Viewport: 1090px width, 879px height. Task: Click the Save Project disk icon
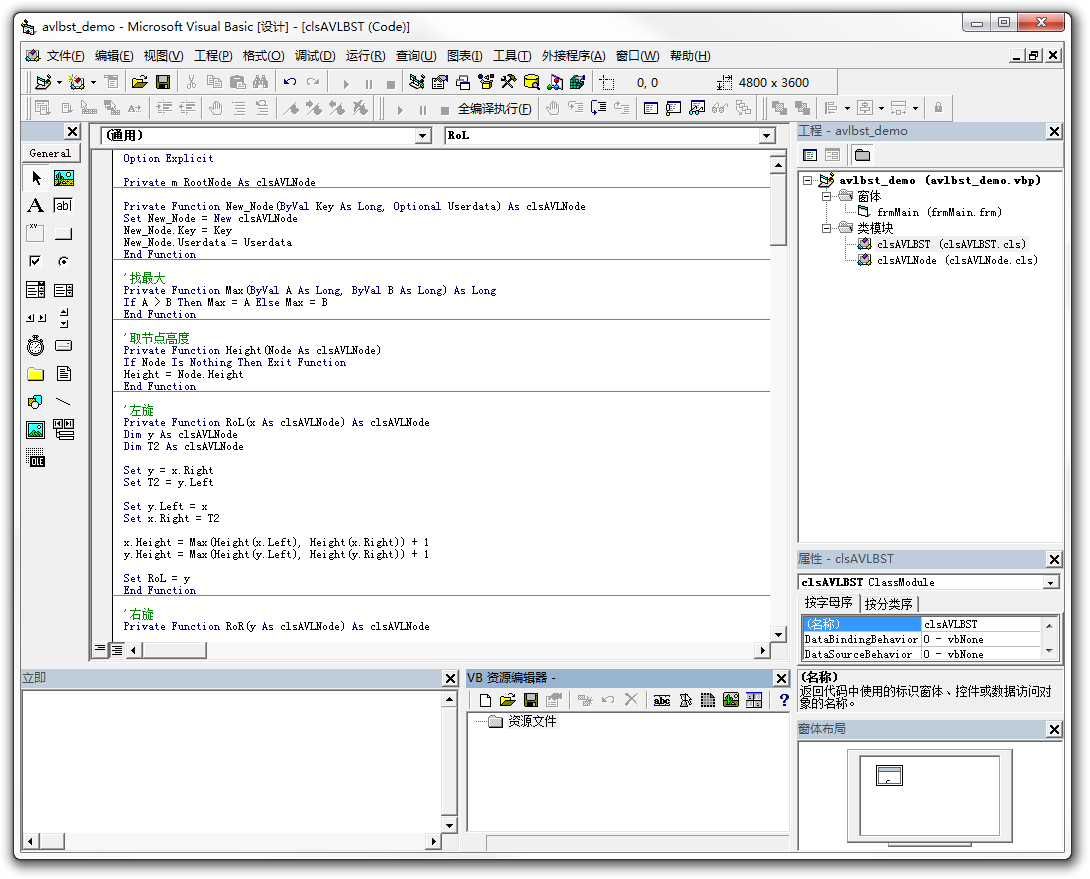[162, 82]
